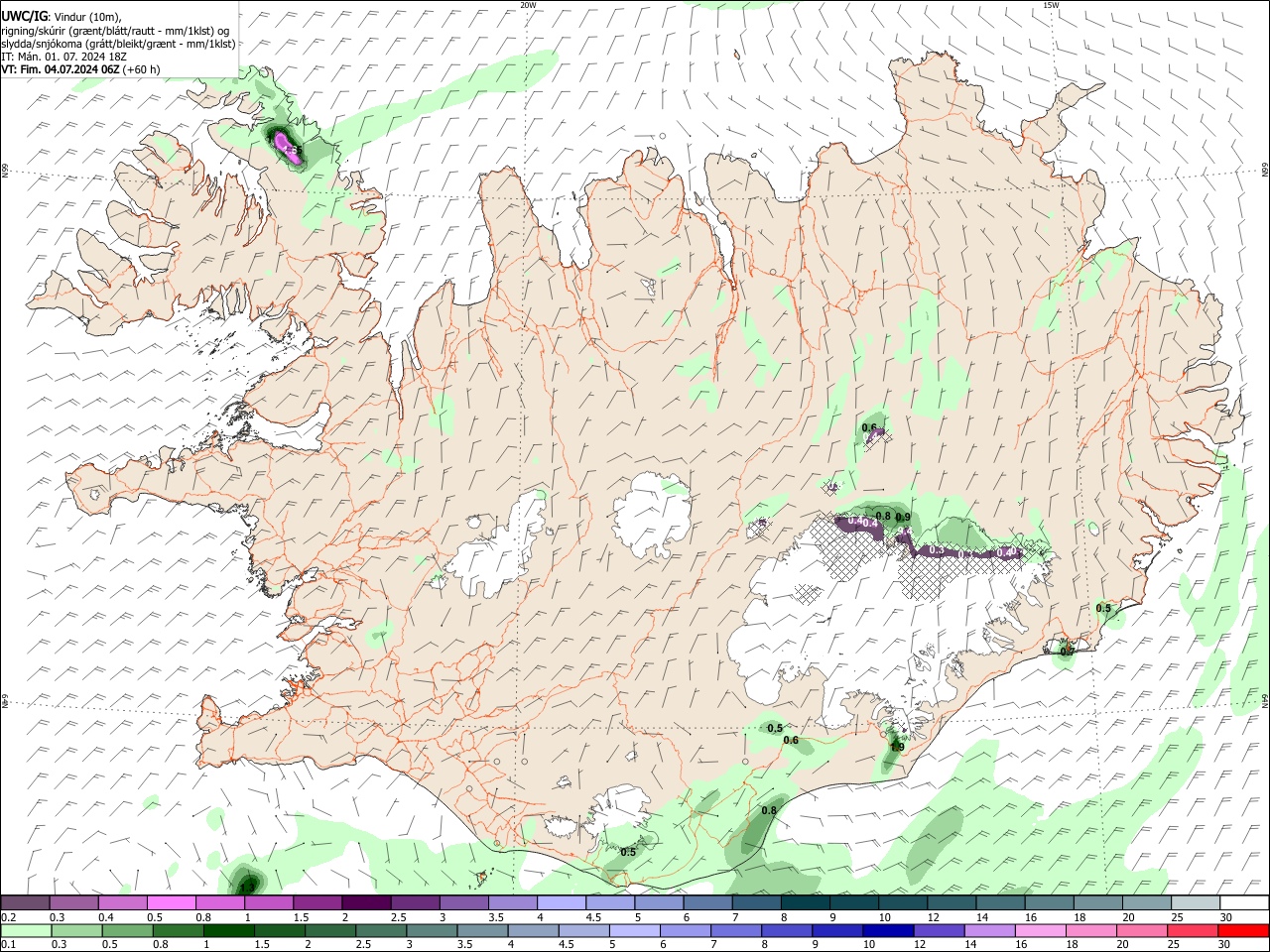Click the dark purple 2 swatch in the upper row
1270x952 pixels.
coord(366,903)
